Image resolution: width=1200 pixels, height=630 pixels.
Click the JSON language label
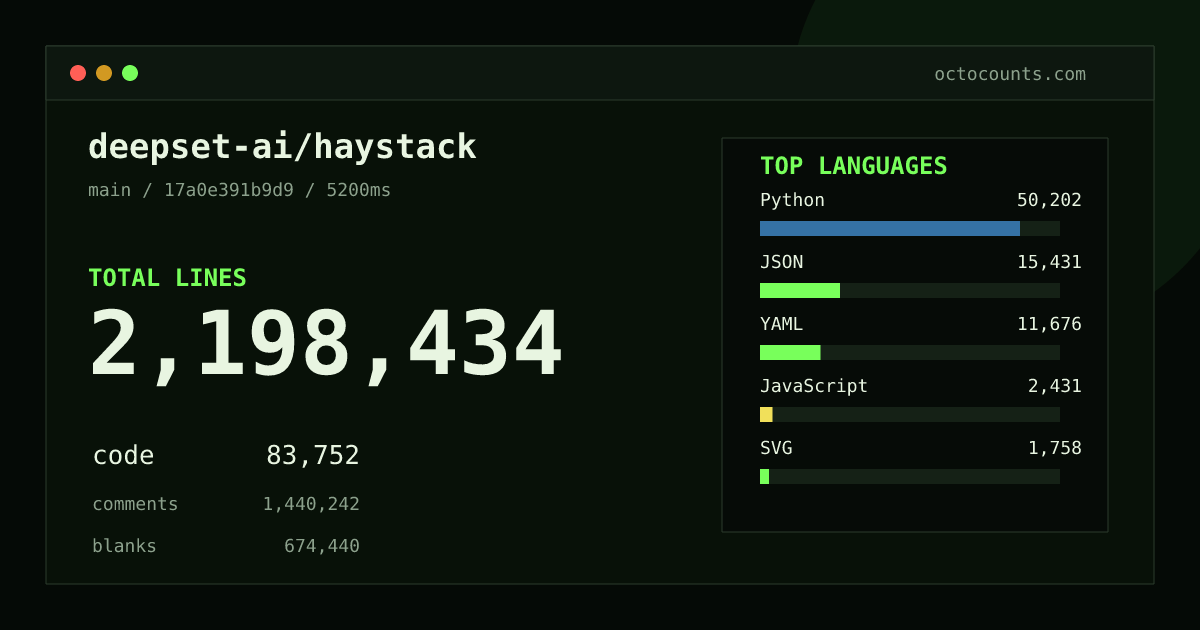pos(781,262)
